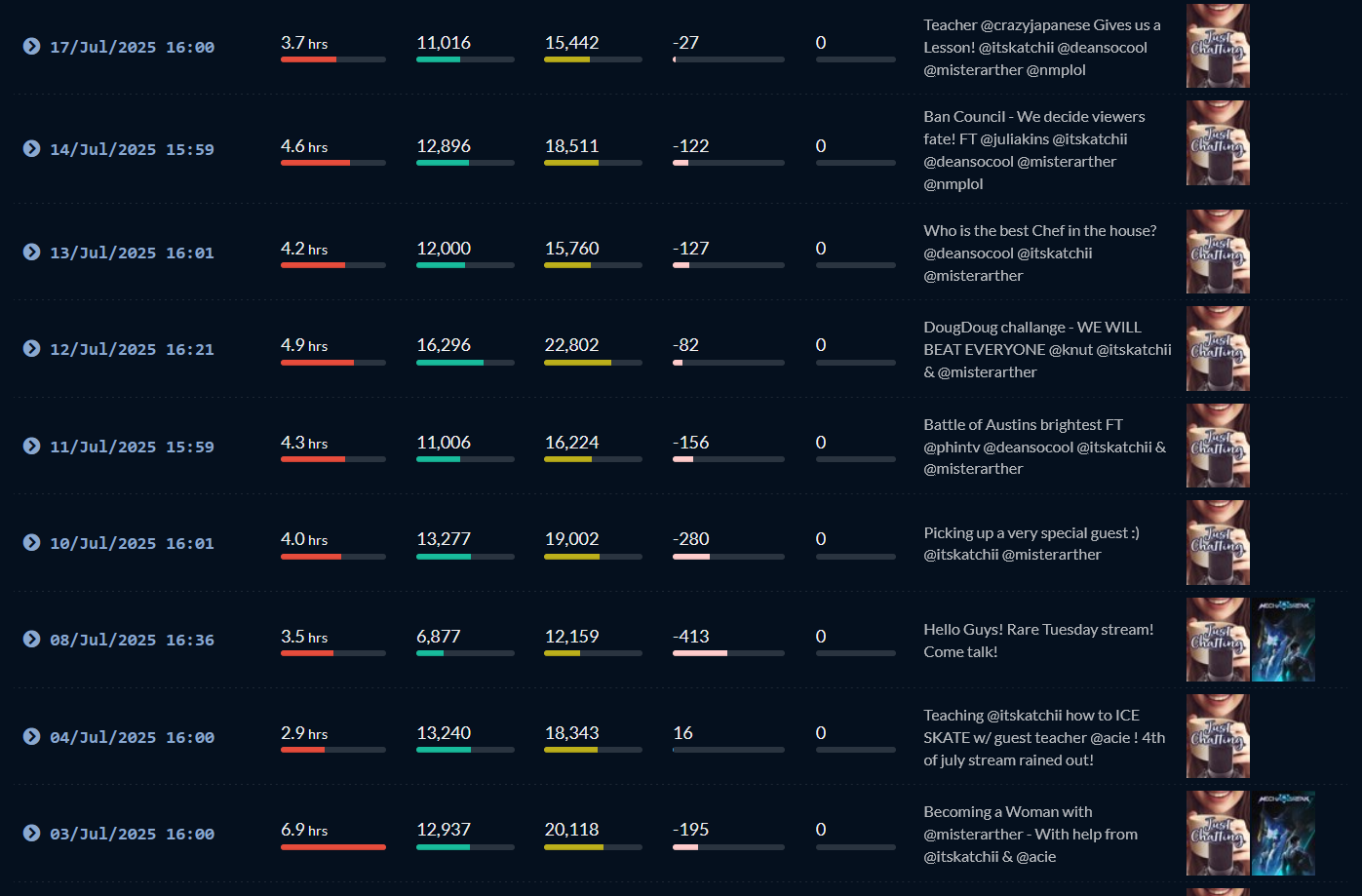Click the green bar under 16,296 viewers
This screenshot has height=896, width=1362.
(449, 363)
